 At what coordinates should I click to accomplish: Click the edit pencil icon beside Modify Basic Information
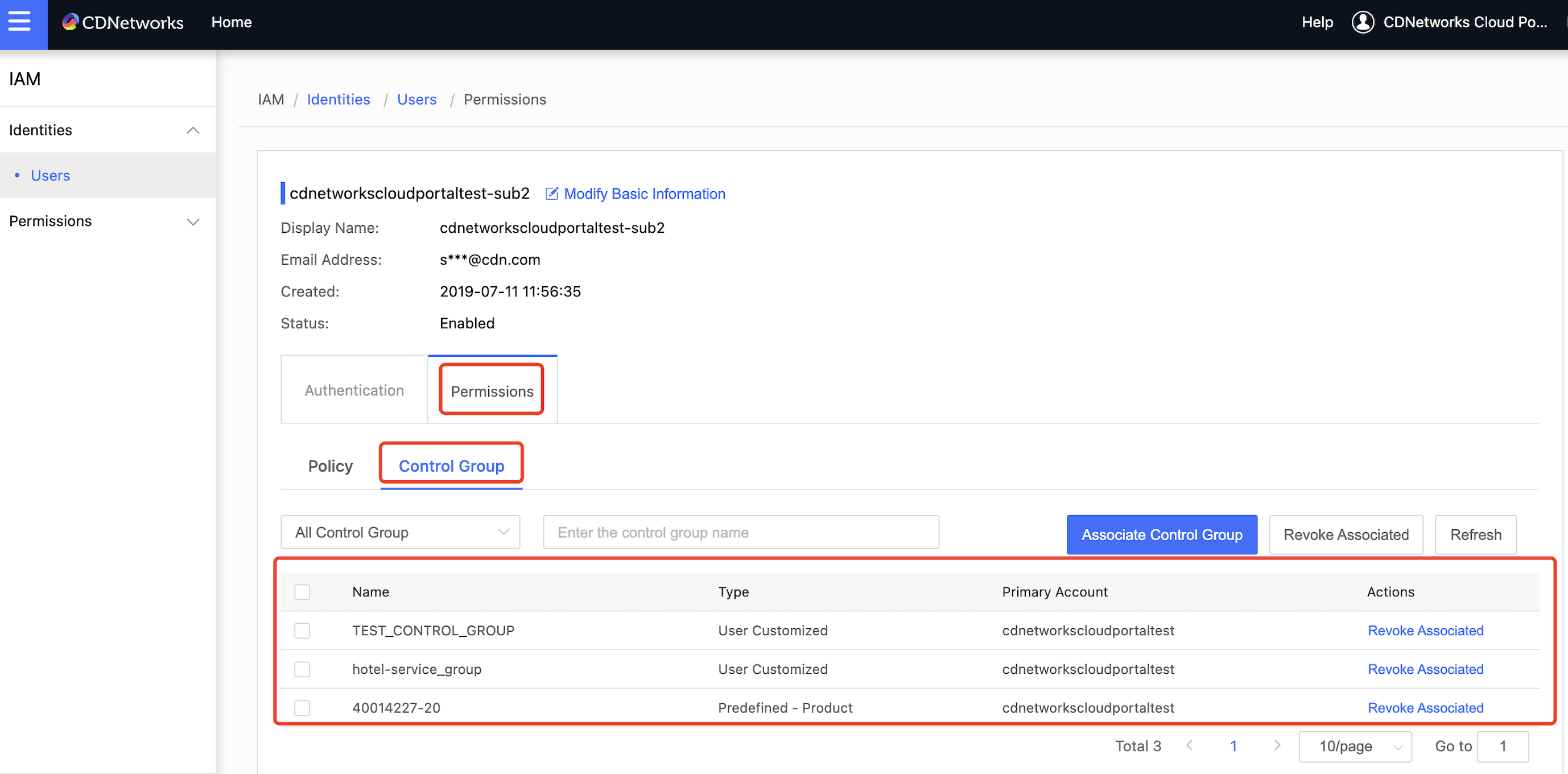pyautogui.click(x=551, y=193)
